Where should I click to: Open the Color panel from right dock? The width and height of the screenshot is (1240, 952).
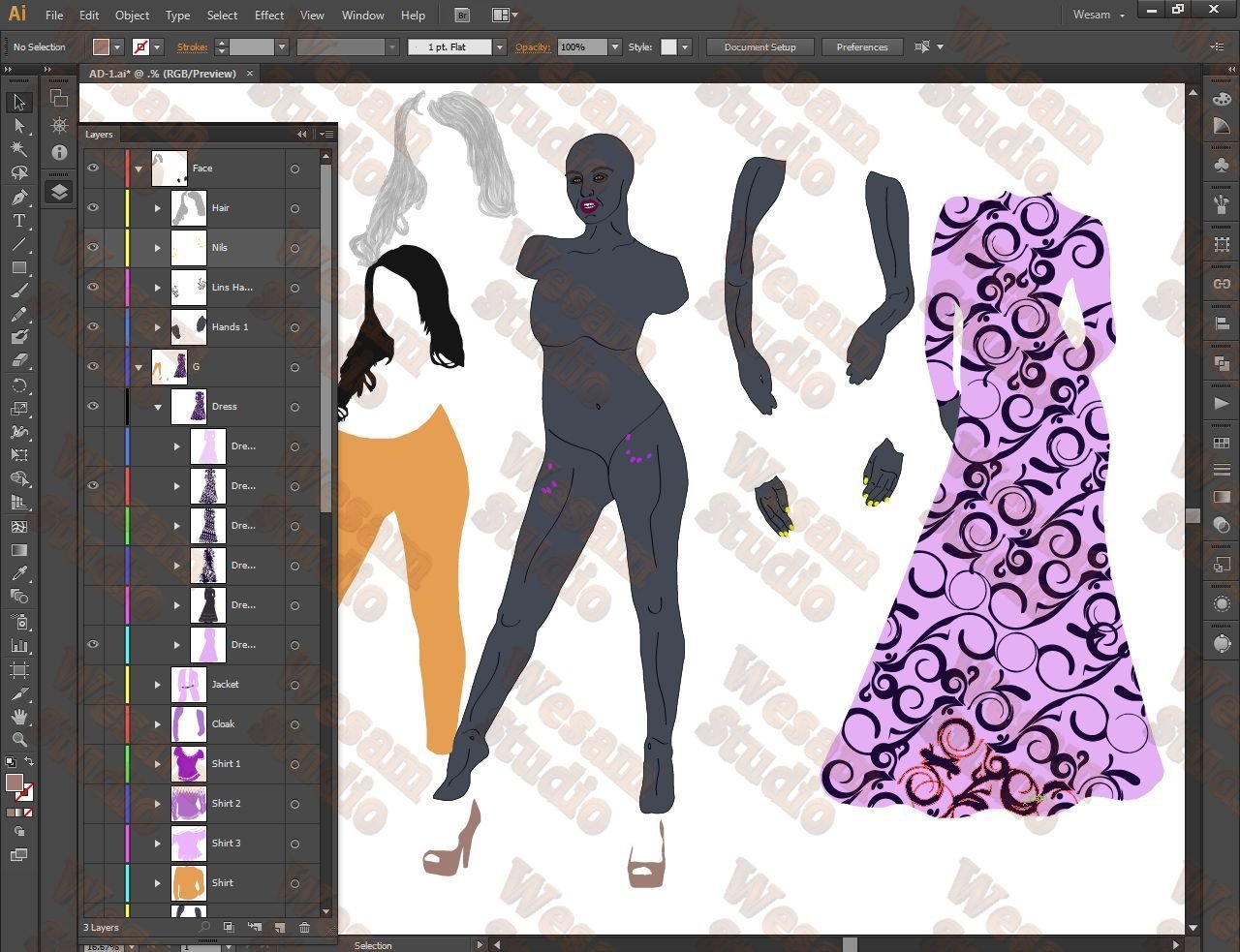tap(1222, 100)
